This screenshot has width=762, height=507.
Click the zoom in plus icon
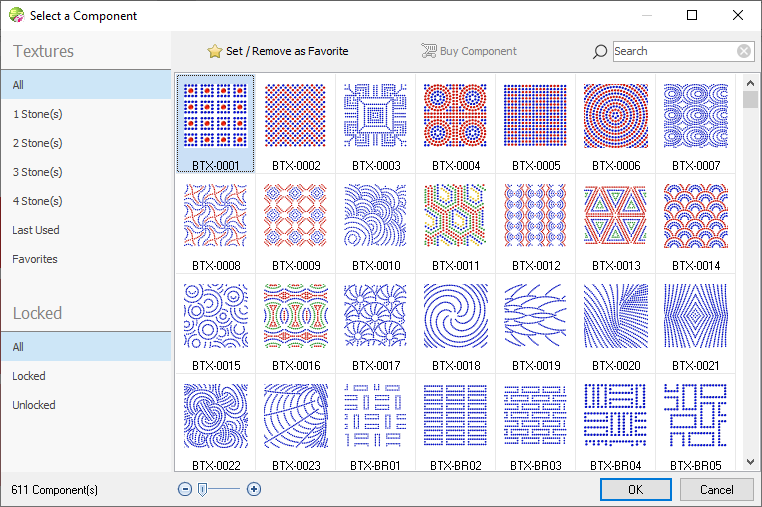[x=254, y=489]
